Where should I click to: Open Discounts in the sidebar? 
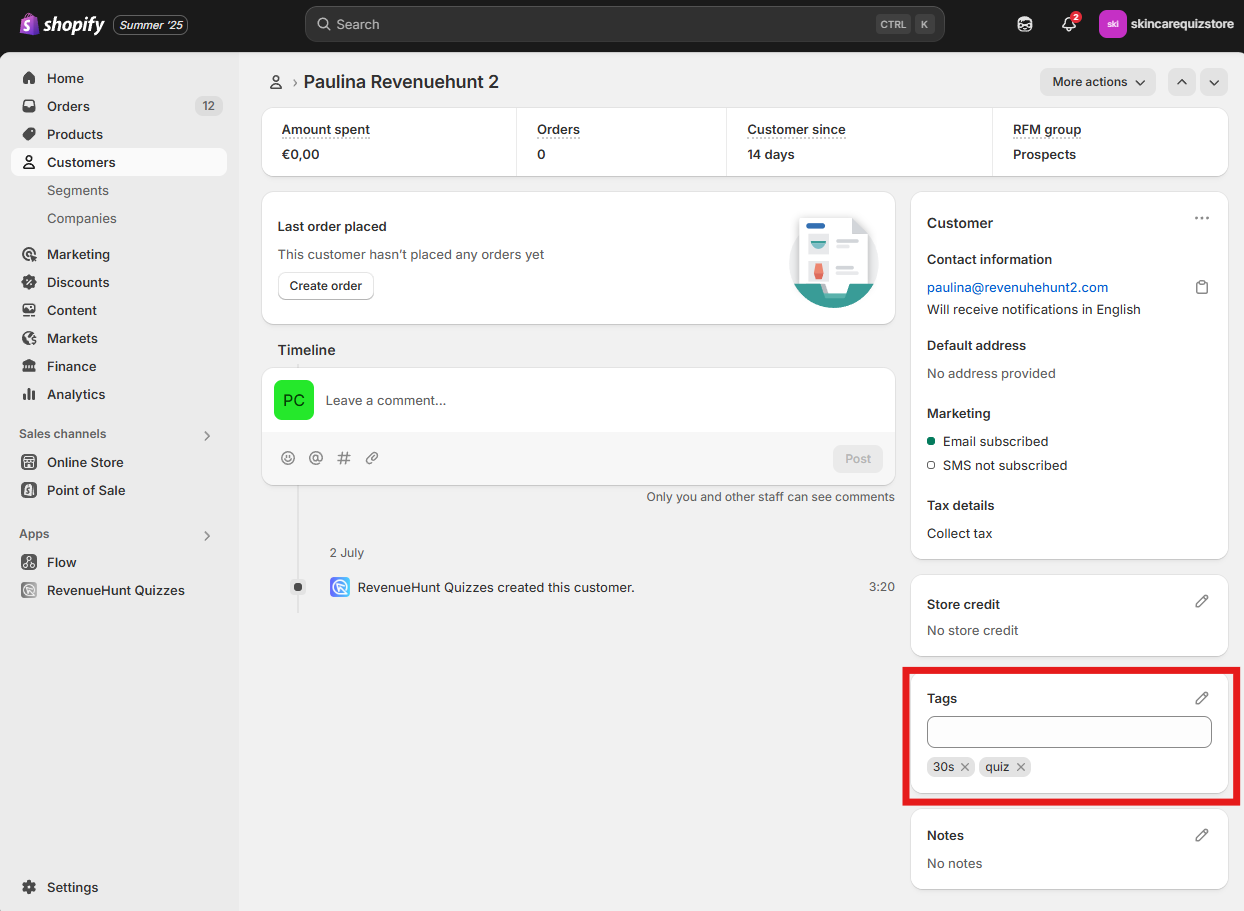[x=119, y=282]
